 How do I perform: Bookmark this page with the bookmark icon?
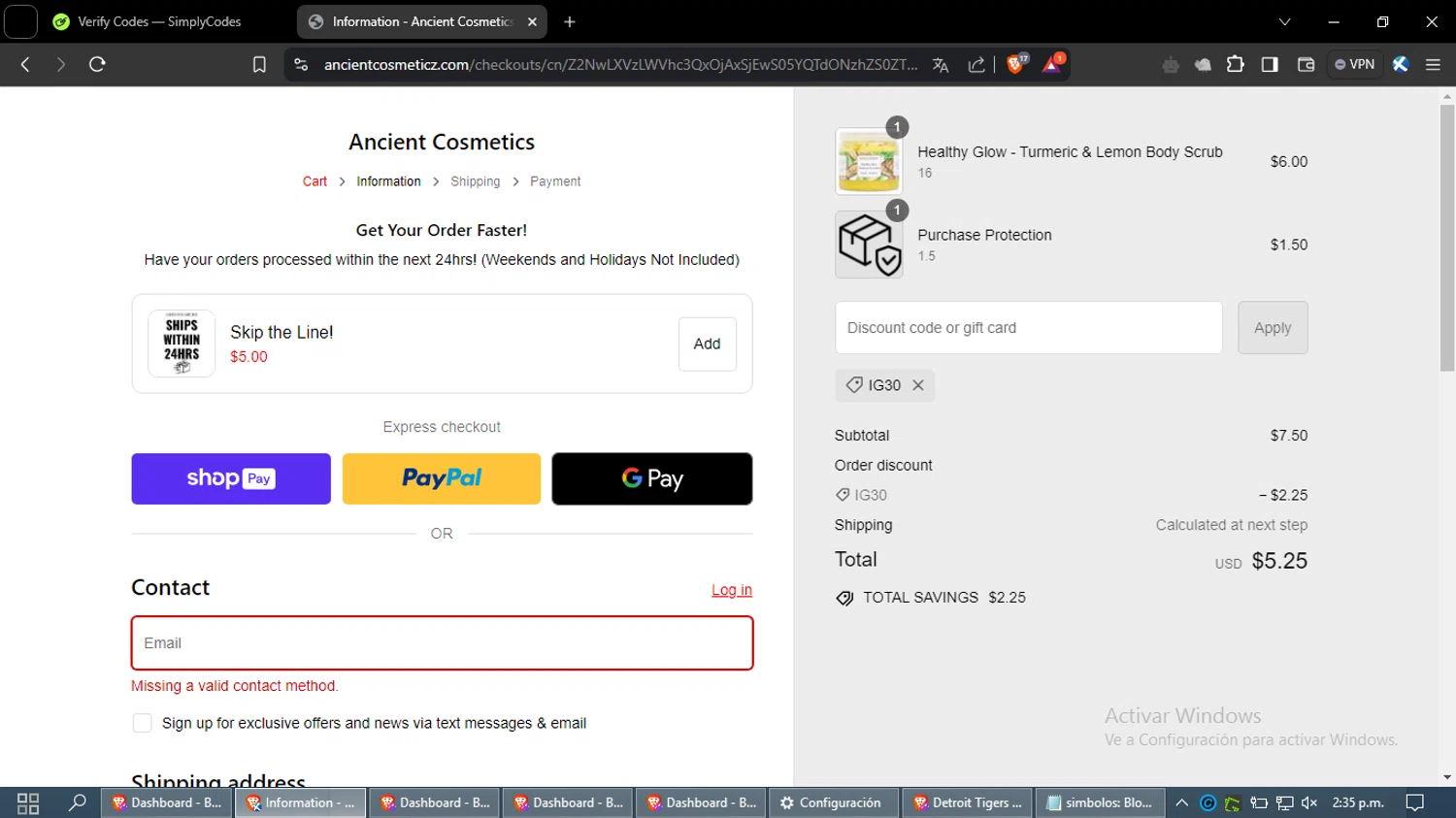pos(259,64)
